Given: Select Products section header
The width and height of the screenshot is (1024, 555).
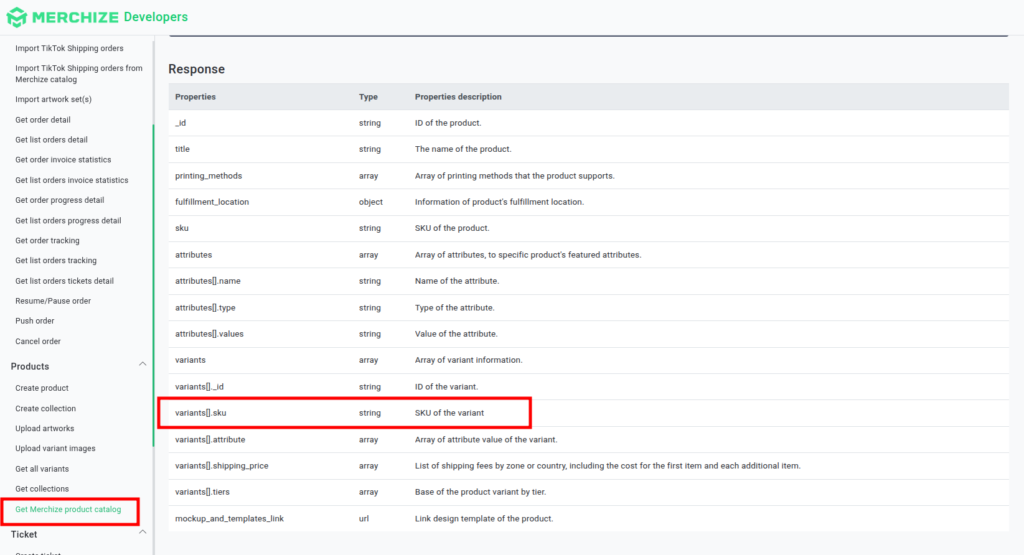Looking at the screenshot, I should tap(30, 367).
